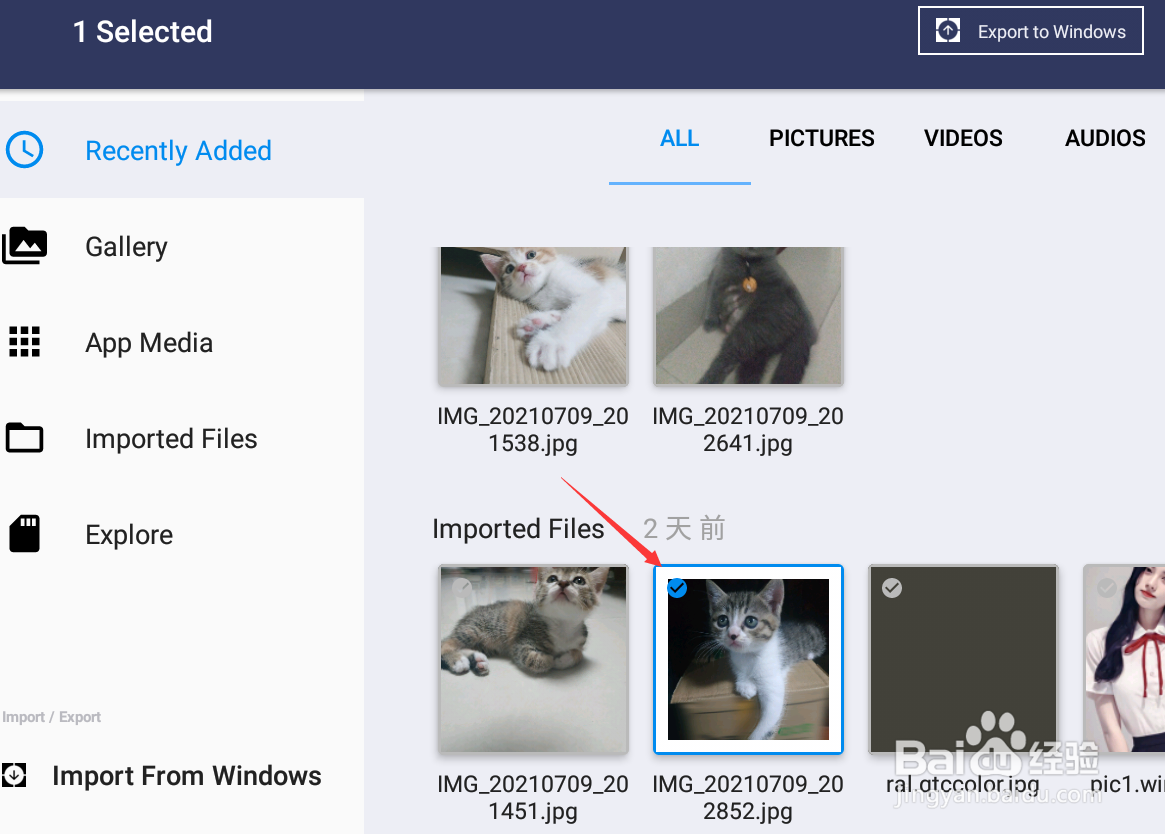Select the pic1 girl photo thumbnail
Viewport: 1165px width, 834px height.
[x=1126, y=660]
